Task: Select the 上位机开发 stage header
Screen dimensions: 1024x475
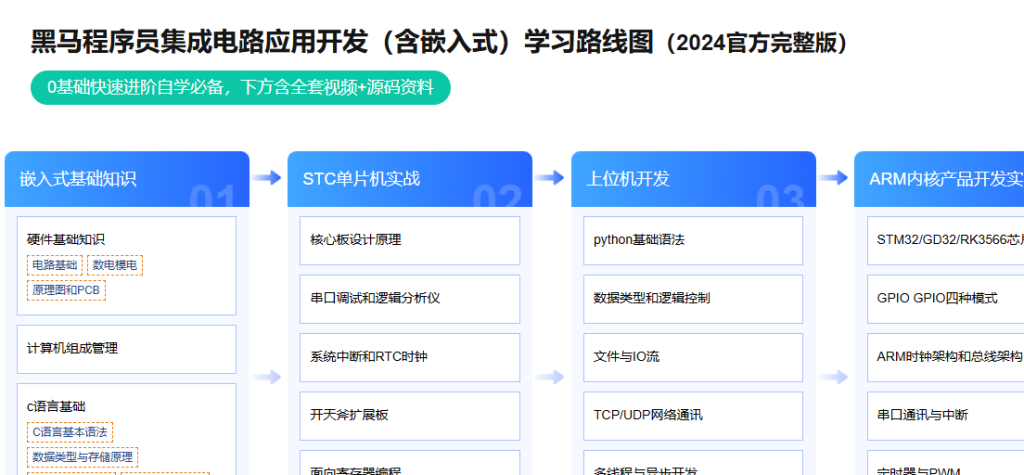Action: 693,179
